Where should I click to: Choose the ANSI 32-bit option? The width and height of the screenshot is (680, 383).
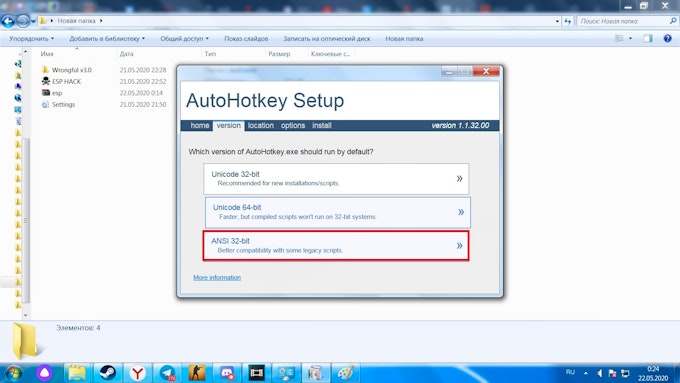point(336,246)
